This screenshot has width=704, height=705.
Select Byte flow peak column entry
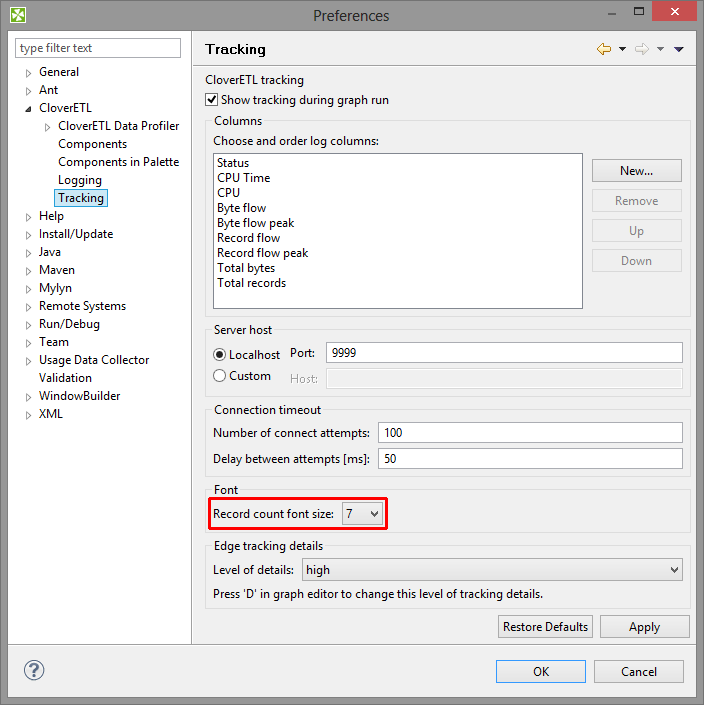255,223
